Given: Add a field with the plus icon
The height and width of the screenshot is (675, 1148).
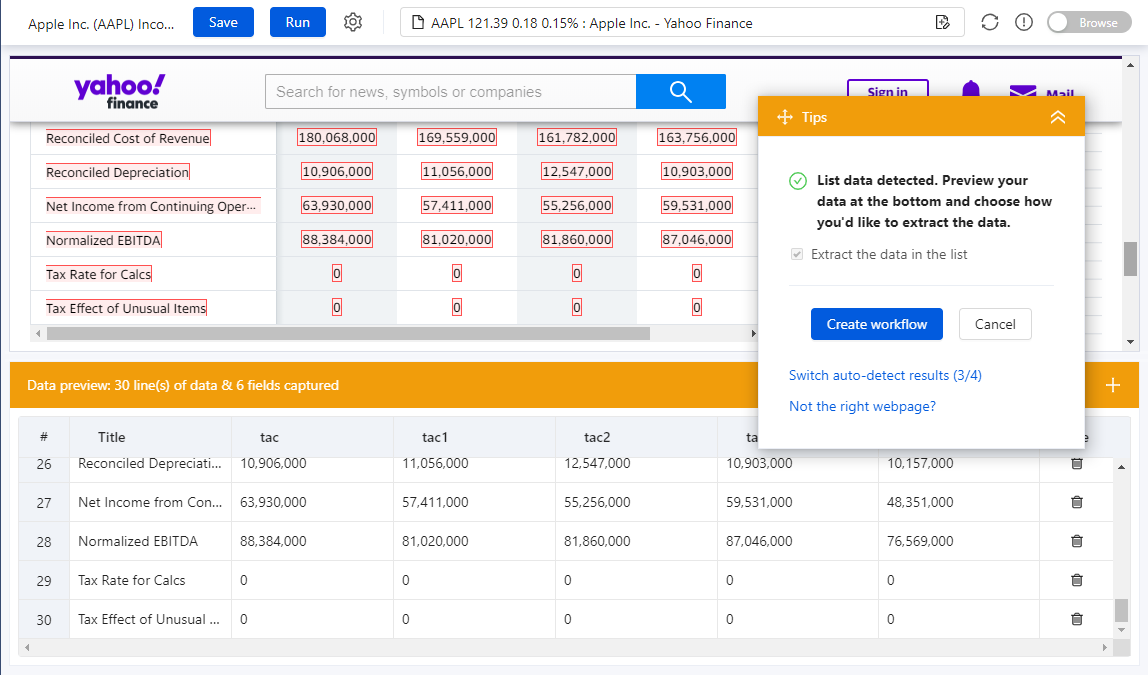Looking at the screenshot, I should (x=1113, y=385).
